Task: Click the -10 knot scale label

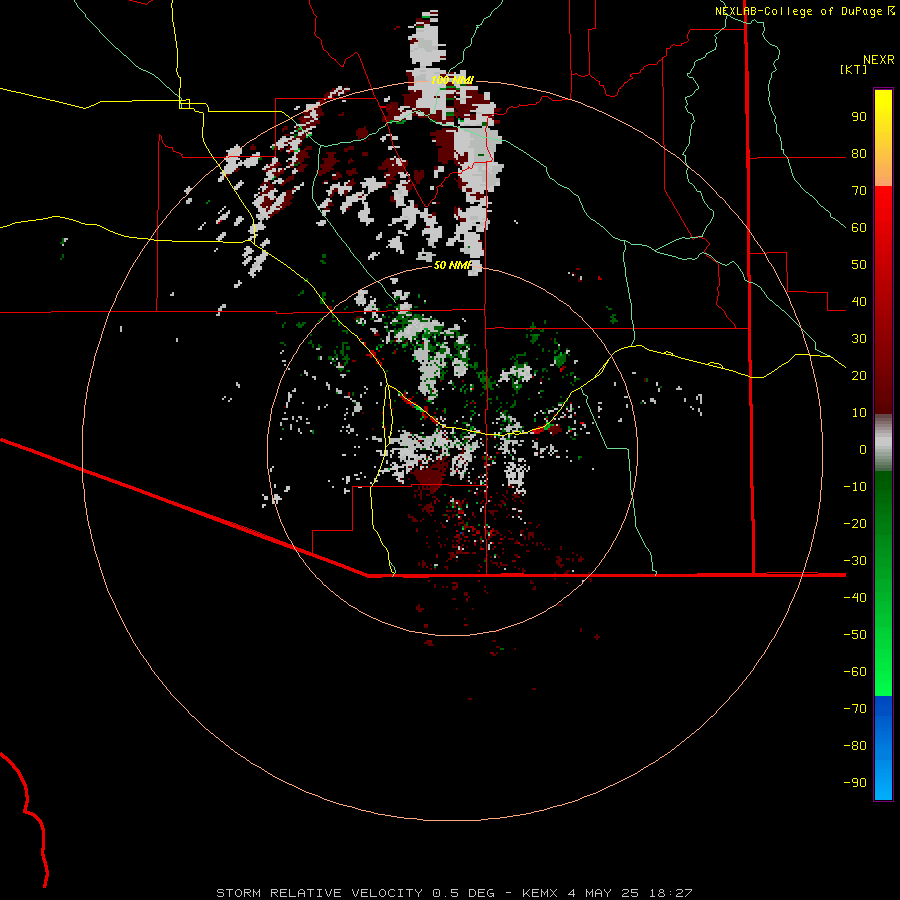Action: pyautogui.click(x=855, y=487)
